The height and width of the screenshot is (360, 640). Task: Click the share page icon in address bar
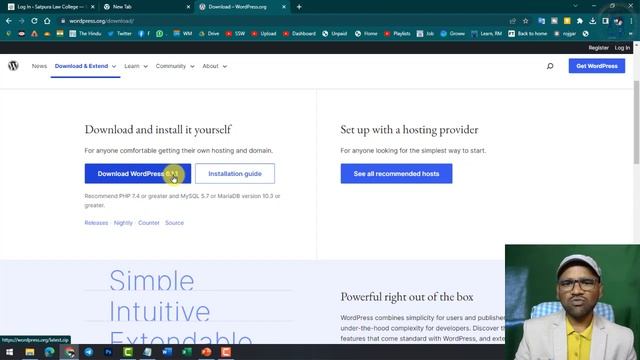click(x=513, y=21)
